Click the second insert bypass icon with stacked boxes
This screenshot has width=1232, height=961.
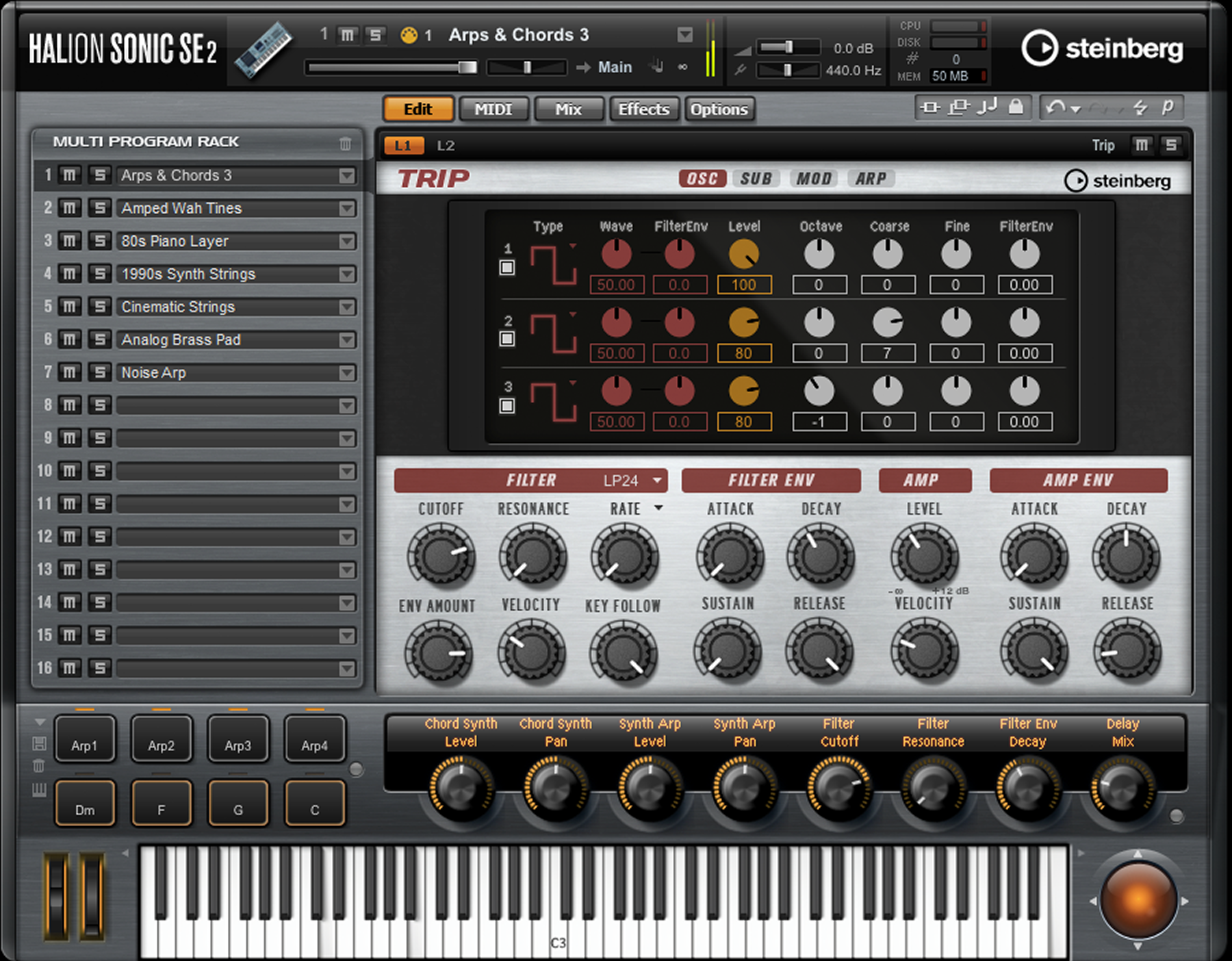coord(959,107)
